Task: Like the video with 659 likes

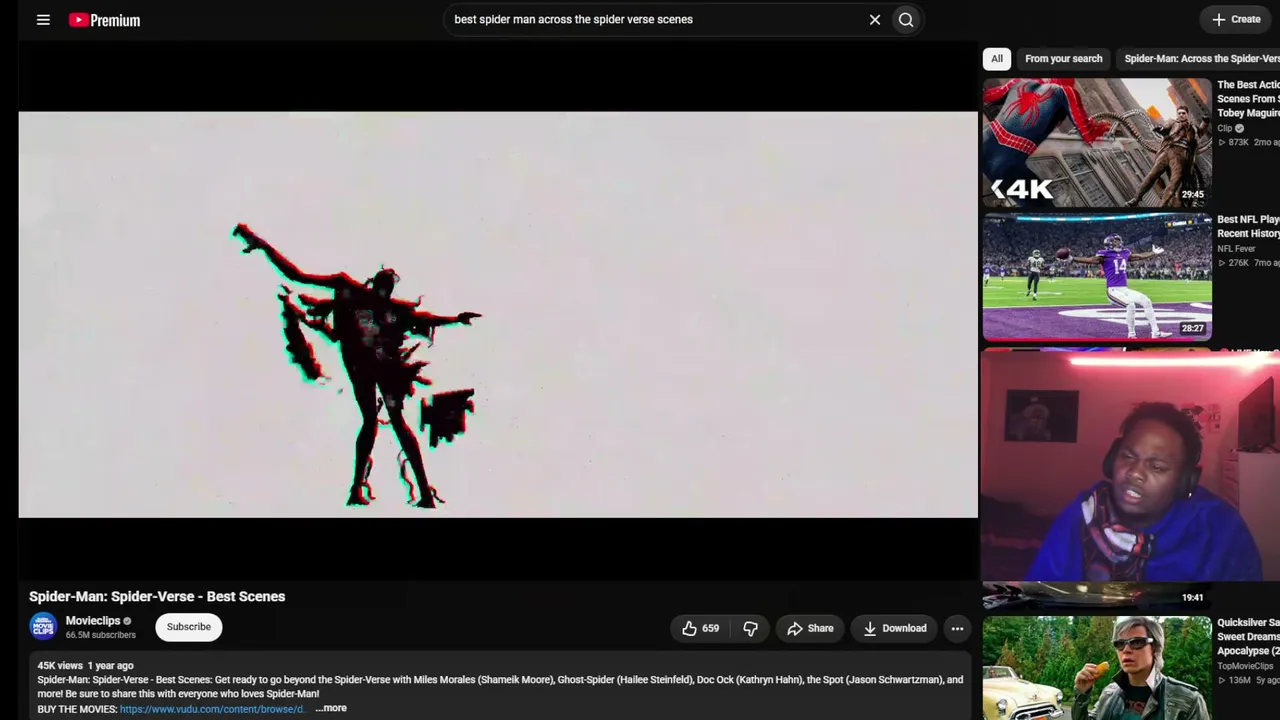Action: tap(700, 628)
